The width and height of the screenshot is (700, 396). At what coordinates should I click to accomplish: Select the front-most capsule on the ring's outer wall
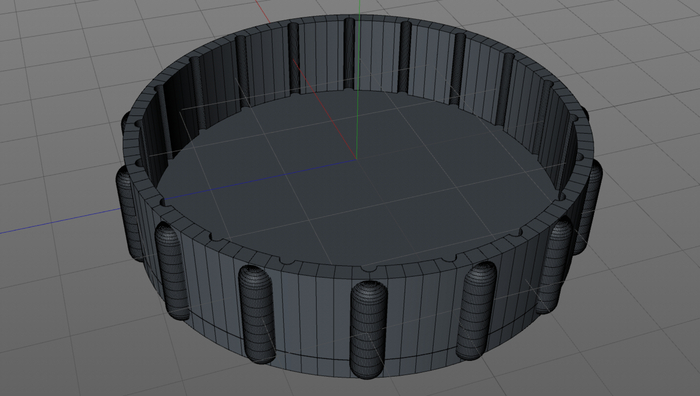(367, 329)
